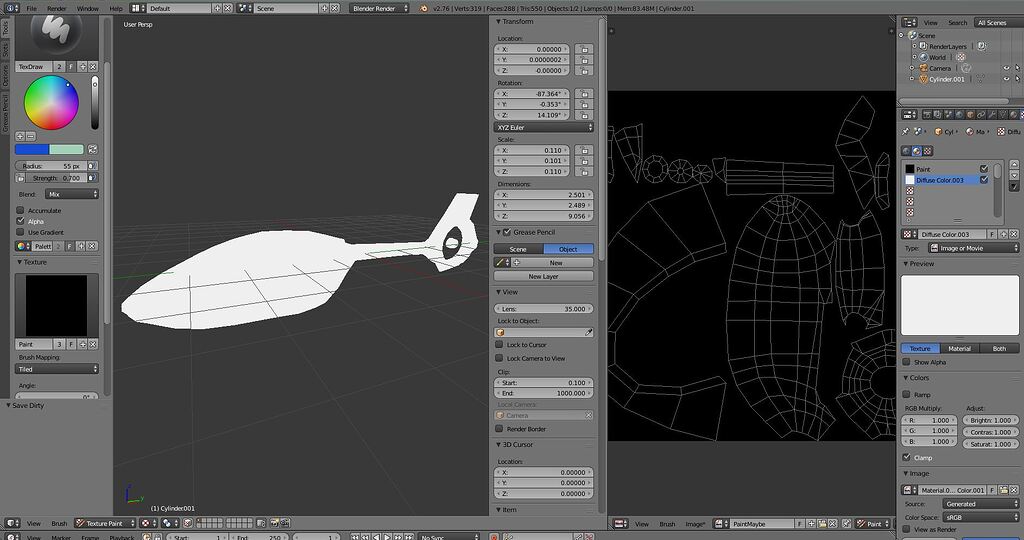Add a new TexDraw brush with plus icon
This screenshot has width=1024, height=540.
click(x=82, y=67)
